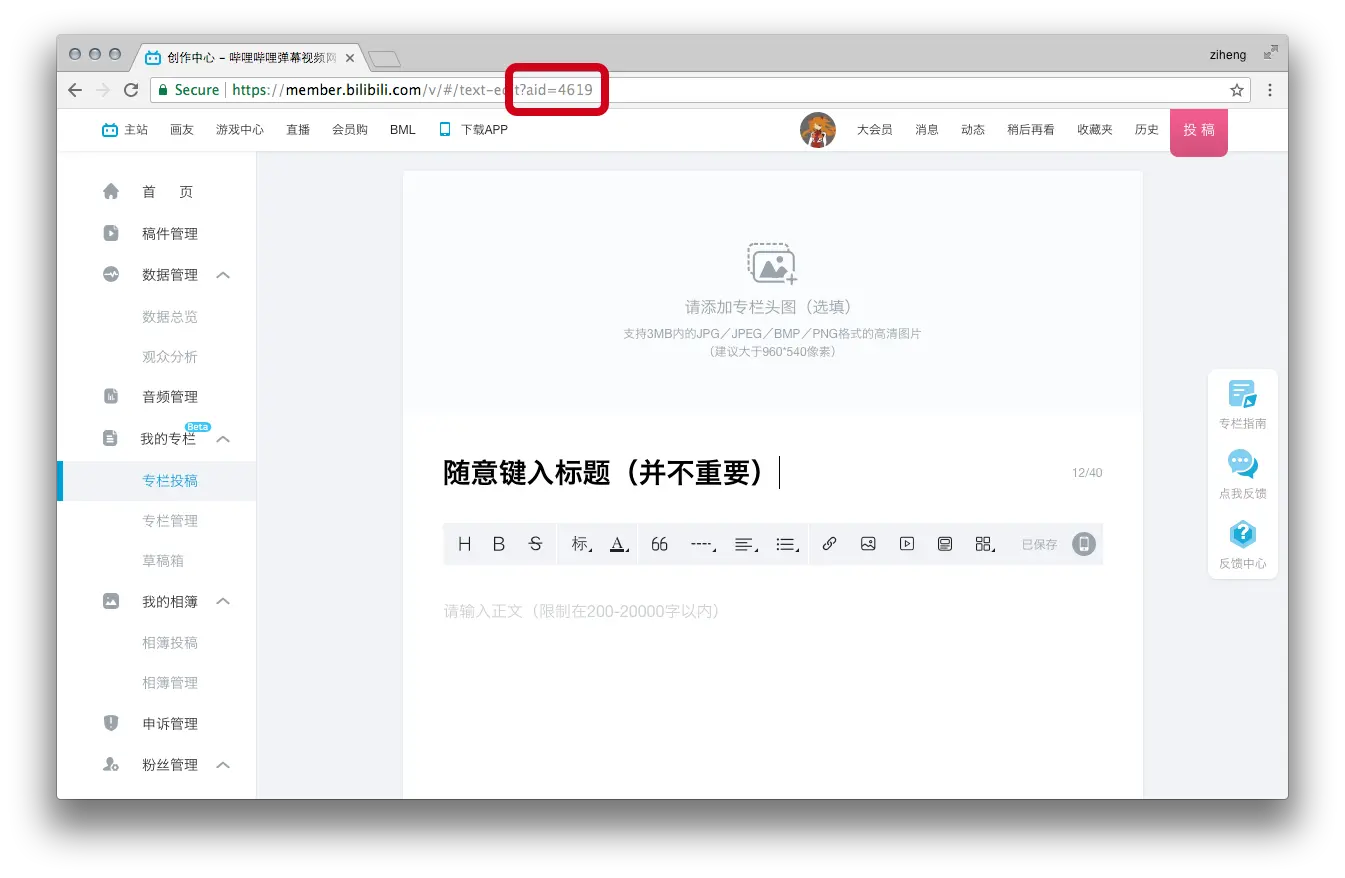Image resolution: width=1345 pixels, height=878 pixels.
Task: Open 相簿投稿 in the sidebar
Action: (170, 643)
